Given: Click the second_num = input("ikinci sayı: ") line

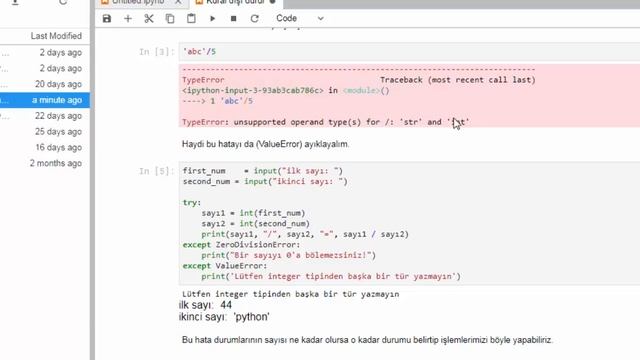Looking at the screenshot, I should [x=265, y=182].
